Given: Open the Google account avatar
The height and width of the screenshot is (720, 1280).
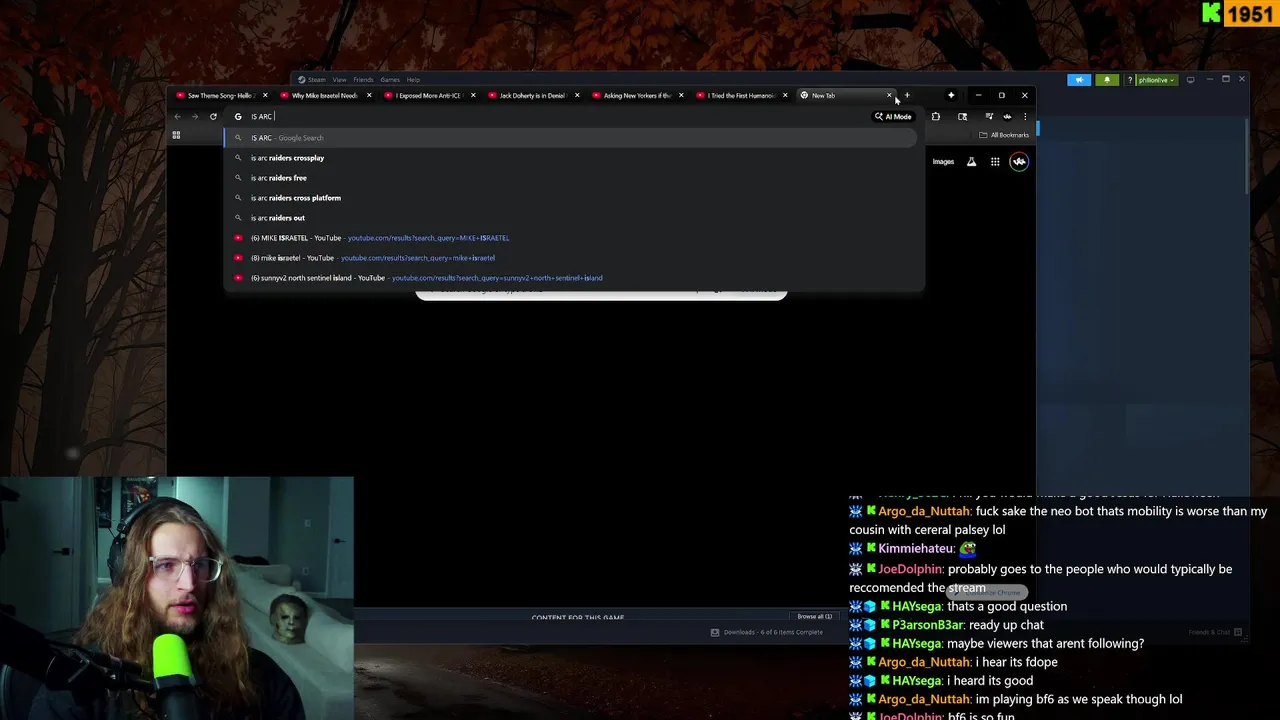Looking at the screenshot, I should pyautogui.click(x=1019, y=162).
